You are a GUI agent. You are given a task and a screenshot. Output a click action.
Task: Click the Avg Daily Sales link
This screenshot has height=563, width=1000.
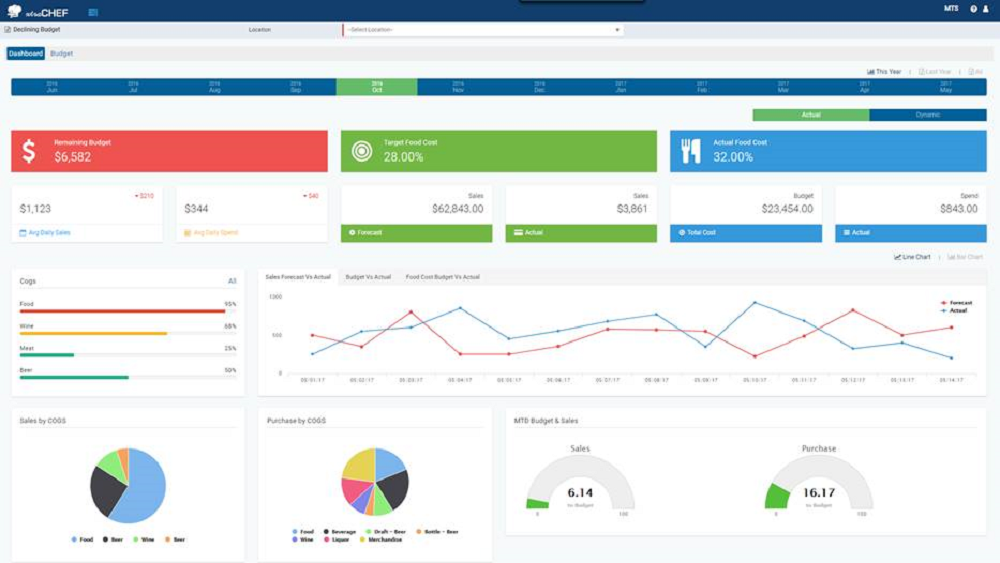click(50, 233)
